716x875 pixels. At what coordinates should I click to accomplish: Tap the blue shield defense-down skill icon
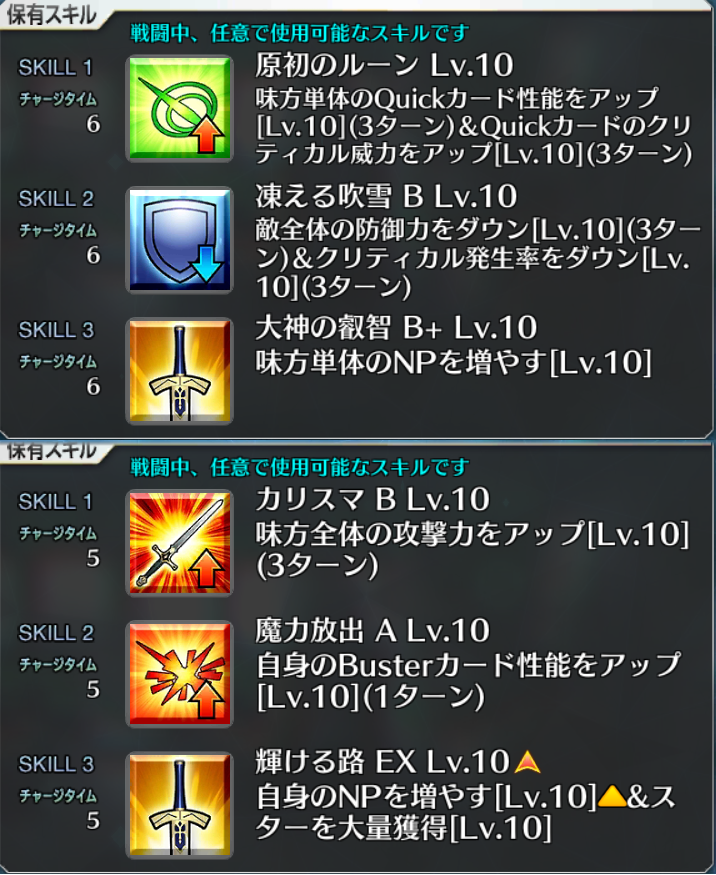(180, 240)
